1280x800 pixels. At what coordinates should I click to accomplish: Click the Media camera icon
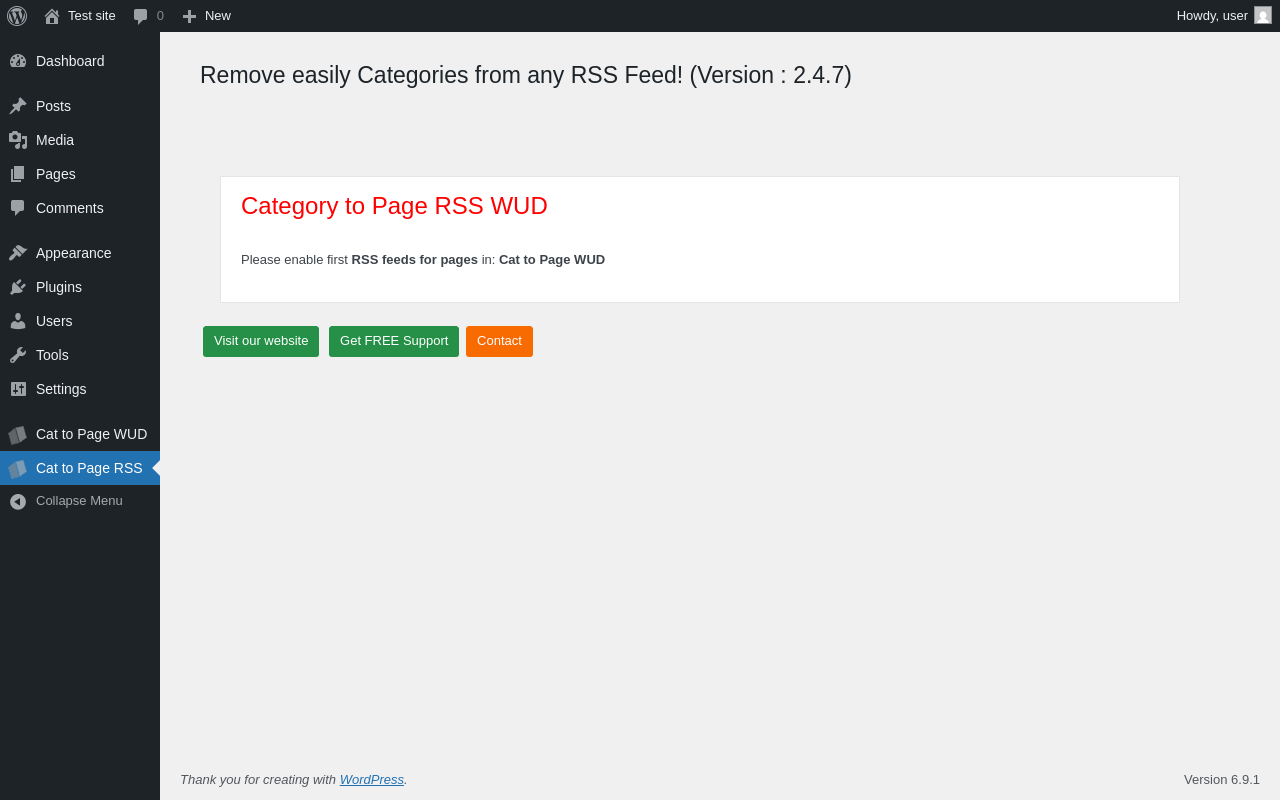tap(18, 140)
